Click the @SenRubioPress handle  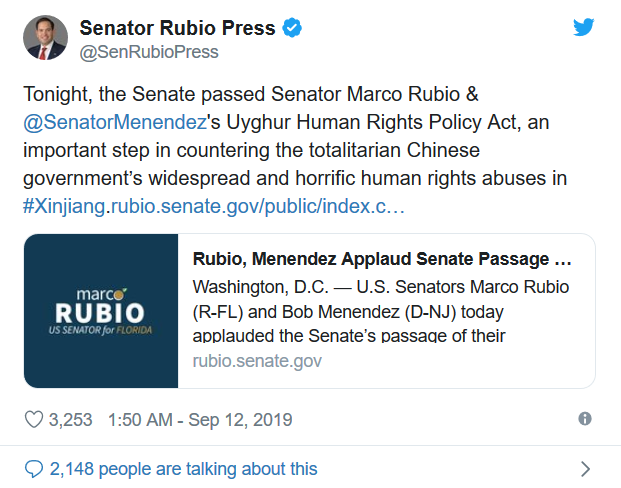149,52
